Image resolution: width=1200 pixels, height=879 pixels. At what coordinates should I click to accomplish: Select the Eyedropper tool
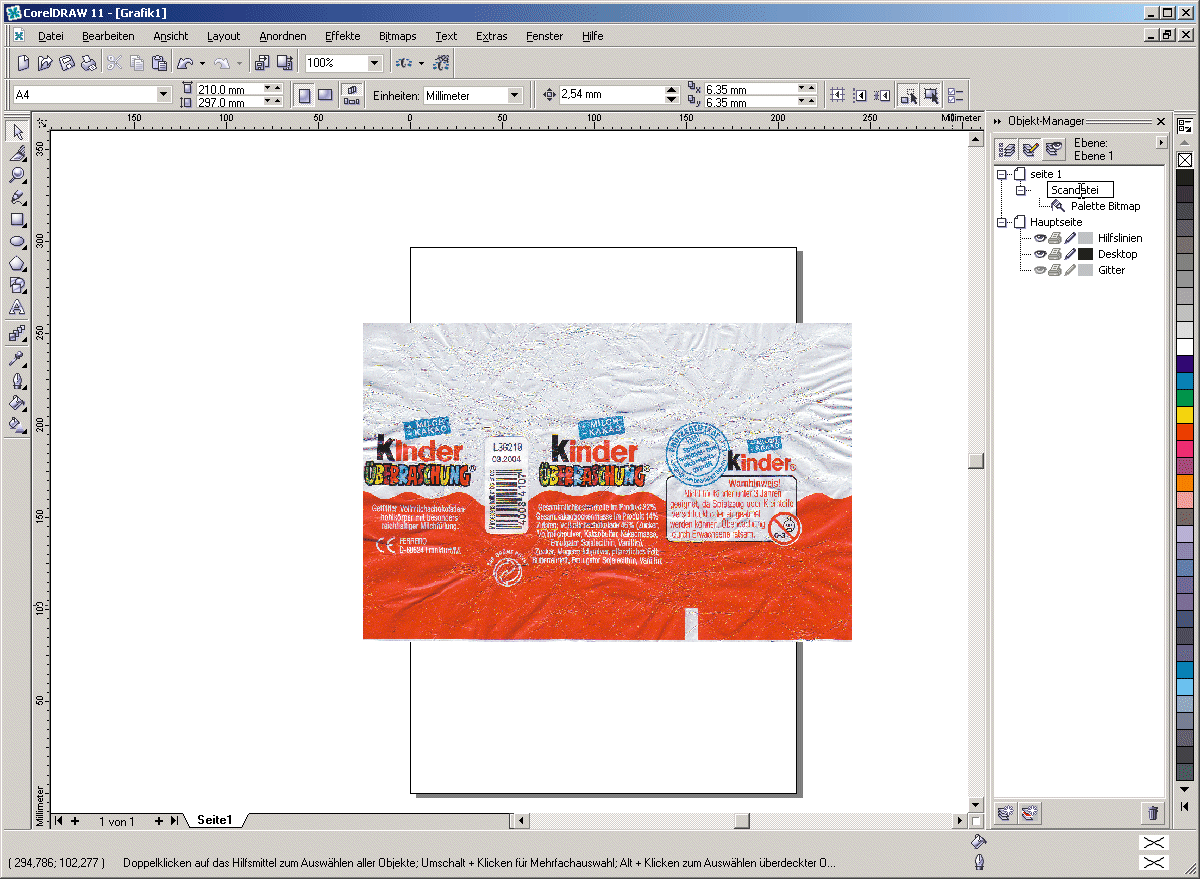tap(17, 358)
